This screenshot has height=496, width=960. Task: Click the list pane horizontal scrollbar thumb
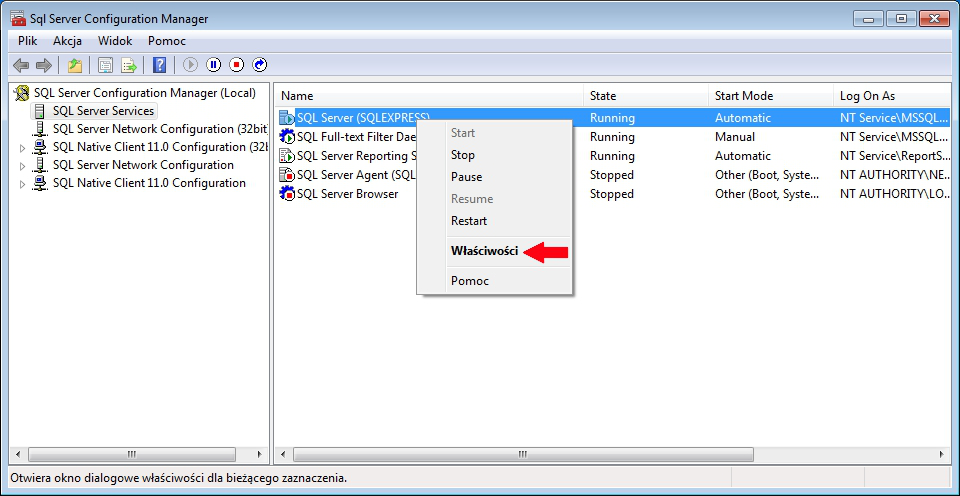[523, 454]
